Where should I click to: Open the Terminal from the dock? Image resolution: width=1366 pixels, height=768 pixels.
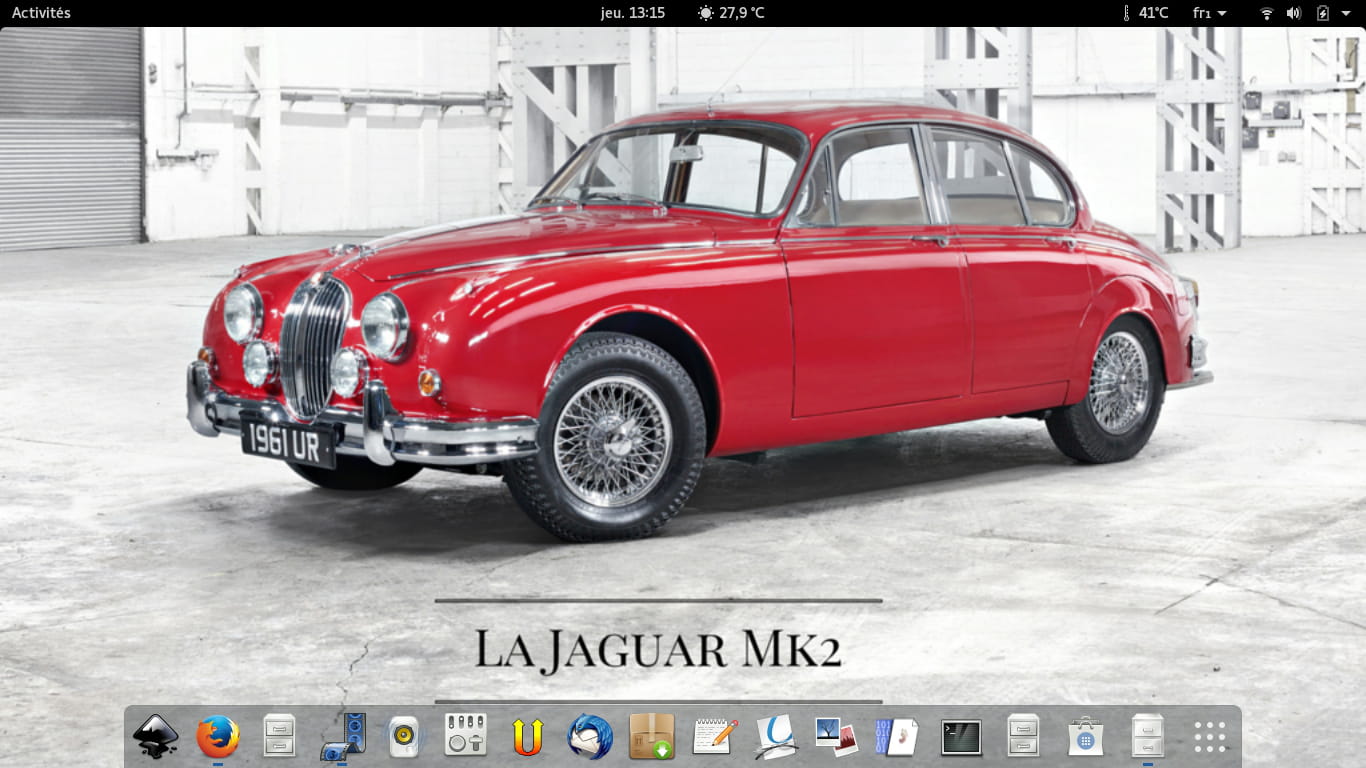coord(961,738)
